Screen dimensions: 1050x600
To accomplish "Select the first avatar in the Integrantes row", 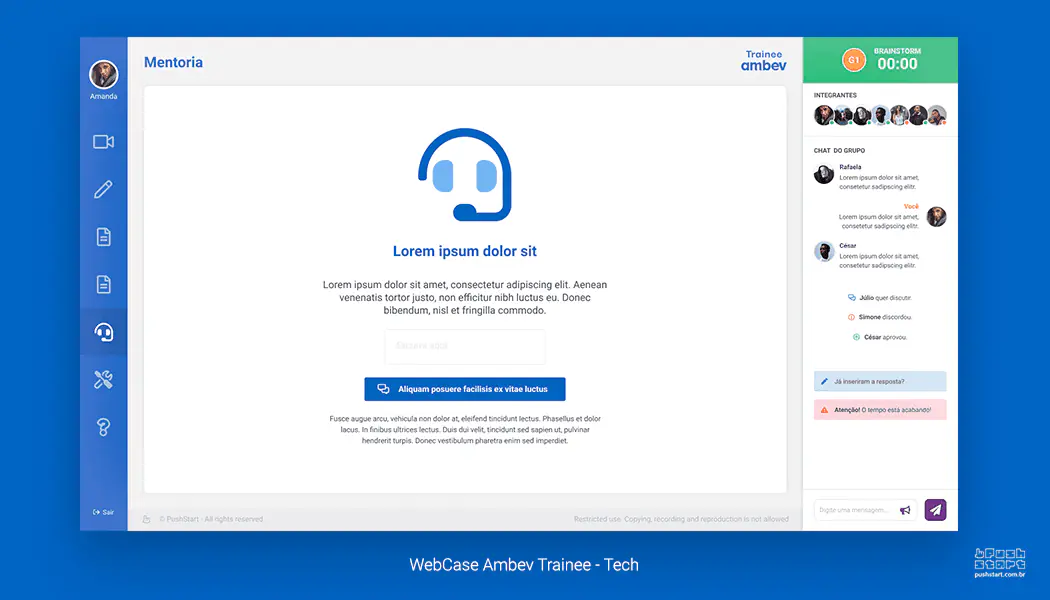I will pyautogui.click(x=824, y=115).
